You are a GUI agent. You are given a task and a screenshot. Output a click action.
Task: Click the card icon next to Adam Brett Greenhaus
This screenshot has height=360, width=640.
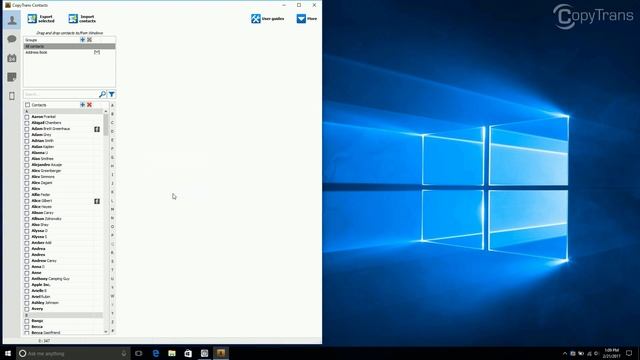[97, 129]
